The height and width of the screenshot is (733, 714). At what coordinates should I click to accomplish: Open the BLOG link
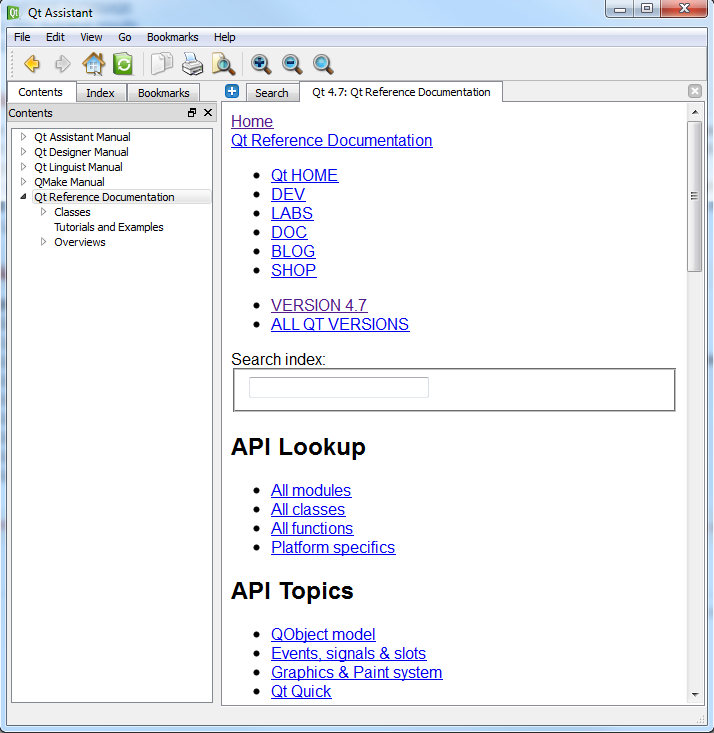[x=293, y=252]
